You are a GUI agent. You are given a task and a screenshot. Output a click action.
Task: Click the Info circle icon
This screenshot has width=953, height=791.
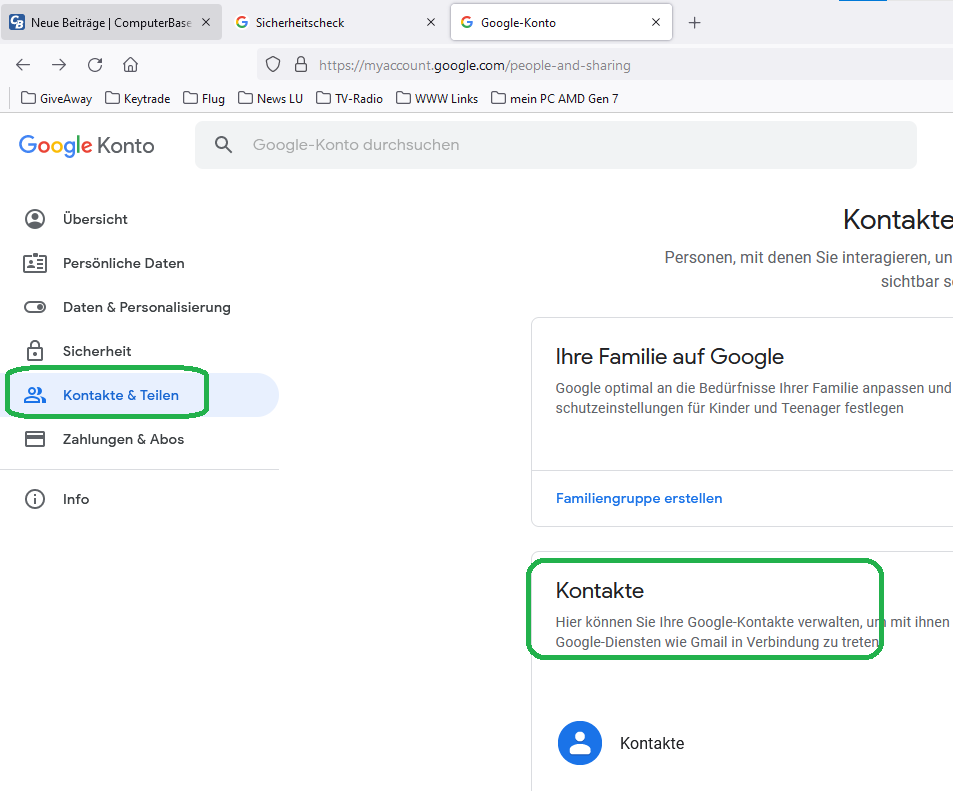pos(35,499)
